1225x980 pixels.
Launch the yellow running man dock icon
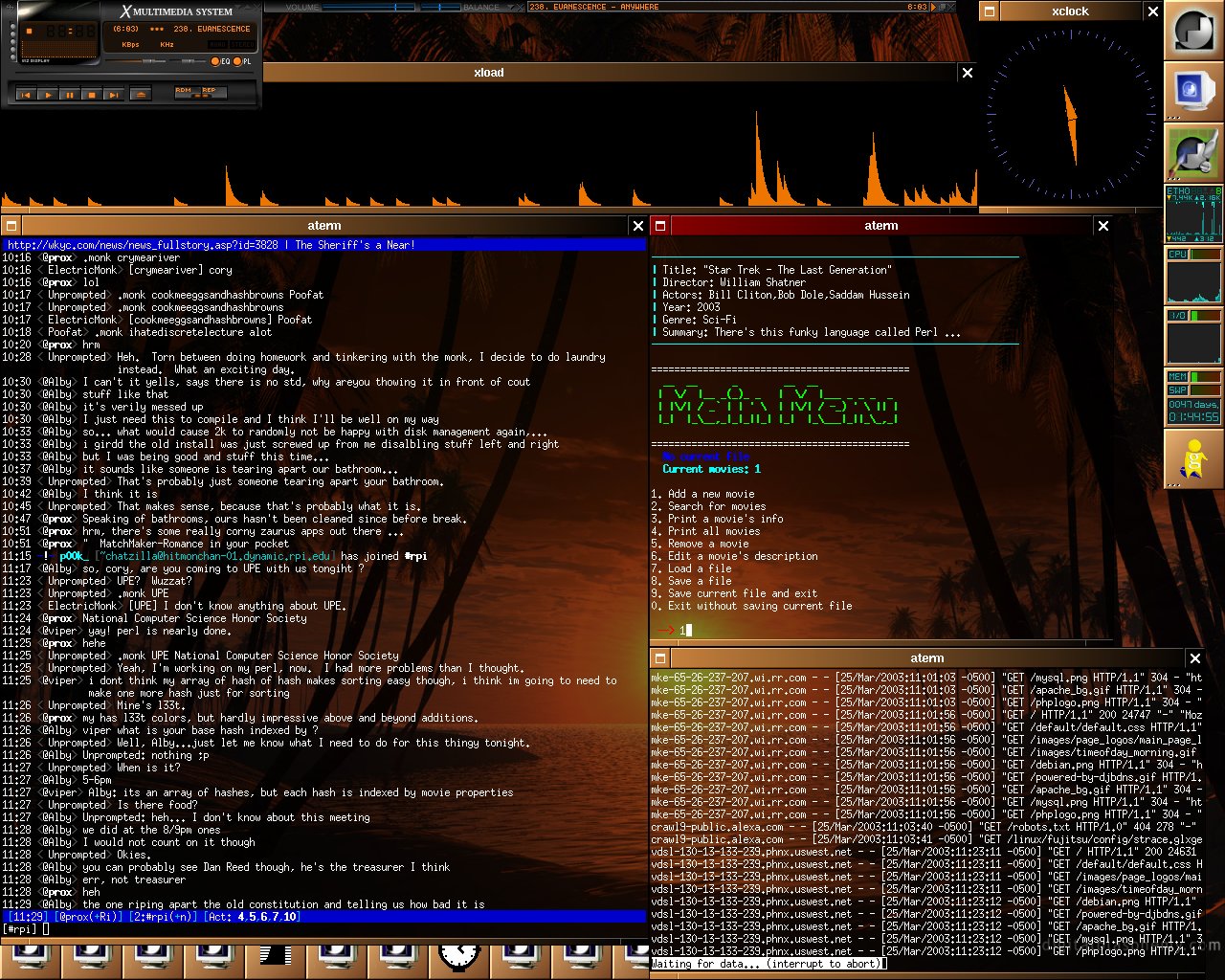[1193, 459]
